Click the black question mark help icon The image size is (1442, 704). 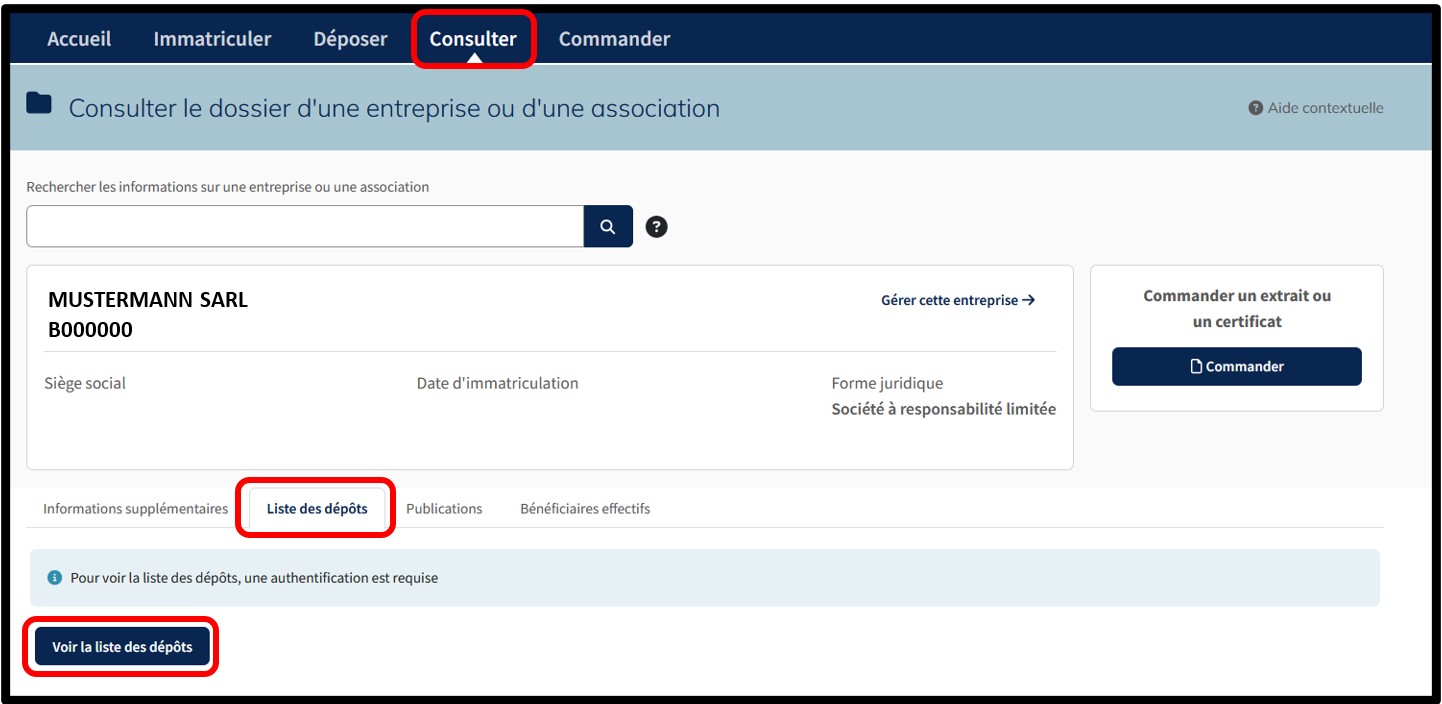pos(656,227)
